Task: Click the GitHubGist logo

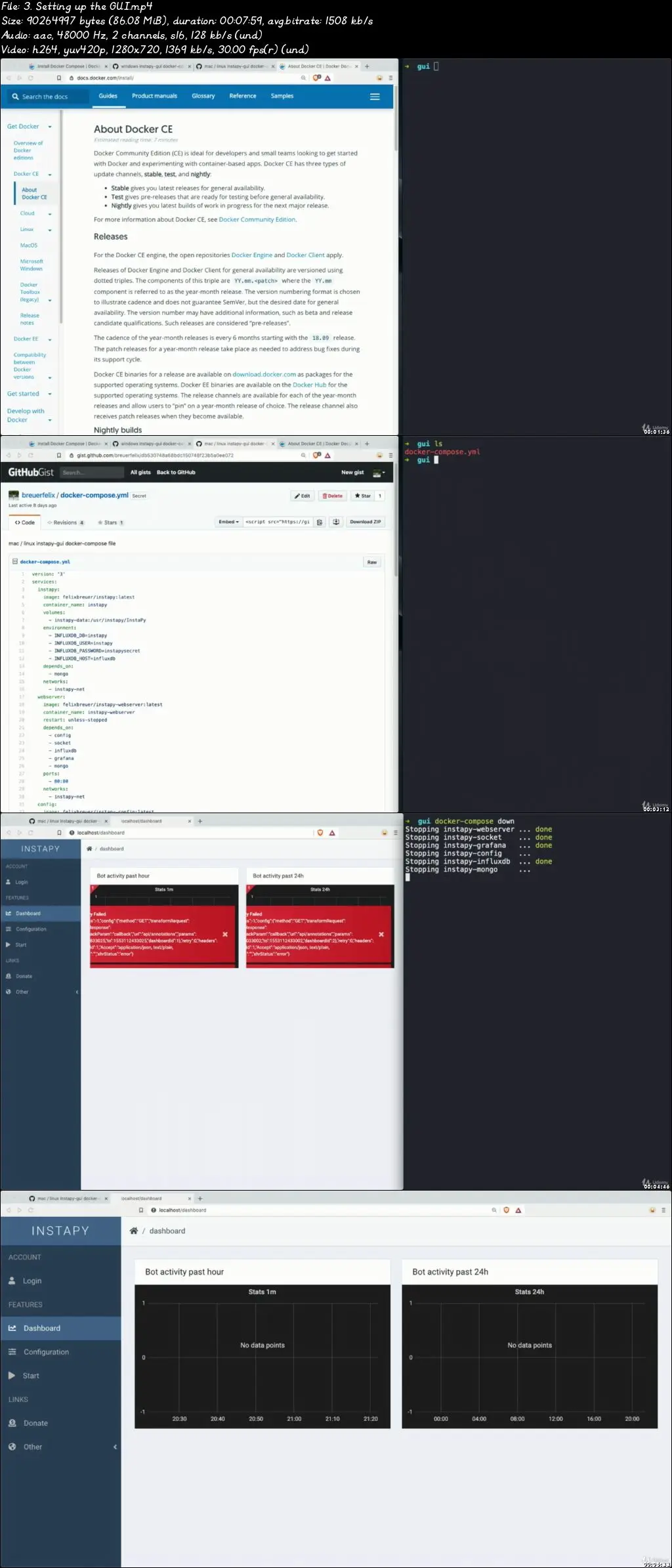Action: click(31, 472)
